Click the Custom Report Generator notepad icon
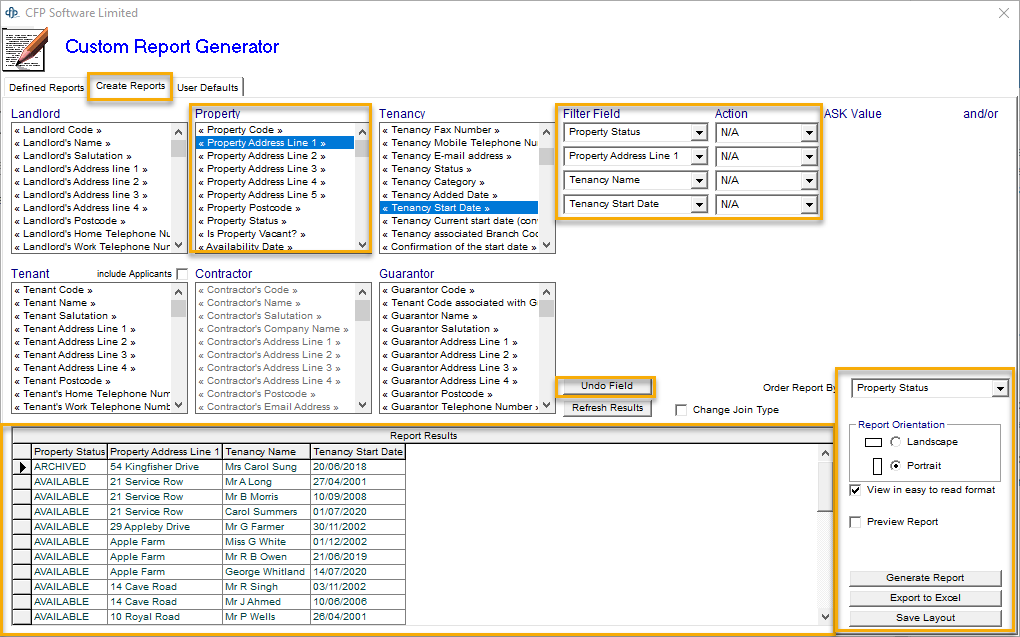The width and height of the screenshot is (1020, 637). pos(26,49)
